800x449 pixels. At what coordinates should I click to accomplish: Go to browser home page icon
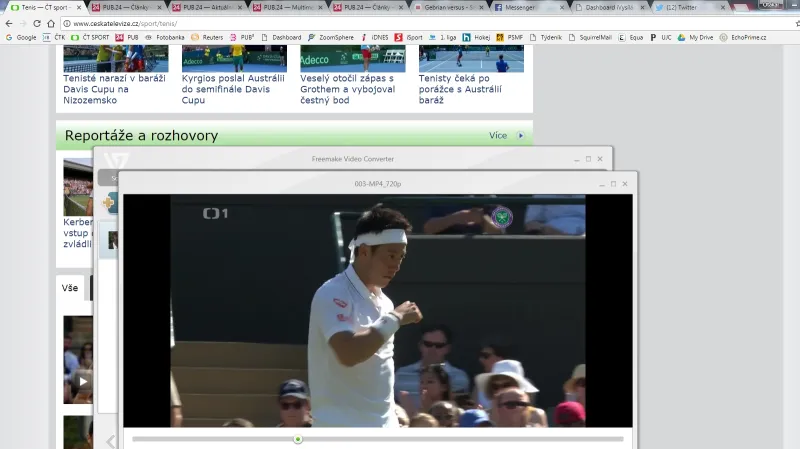(51, 23)
